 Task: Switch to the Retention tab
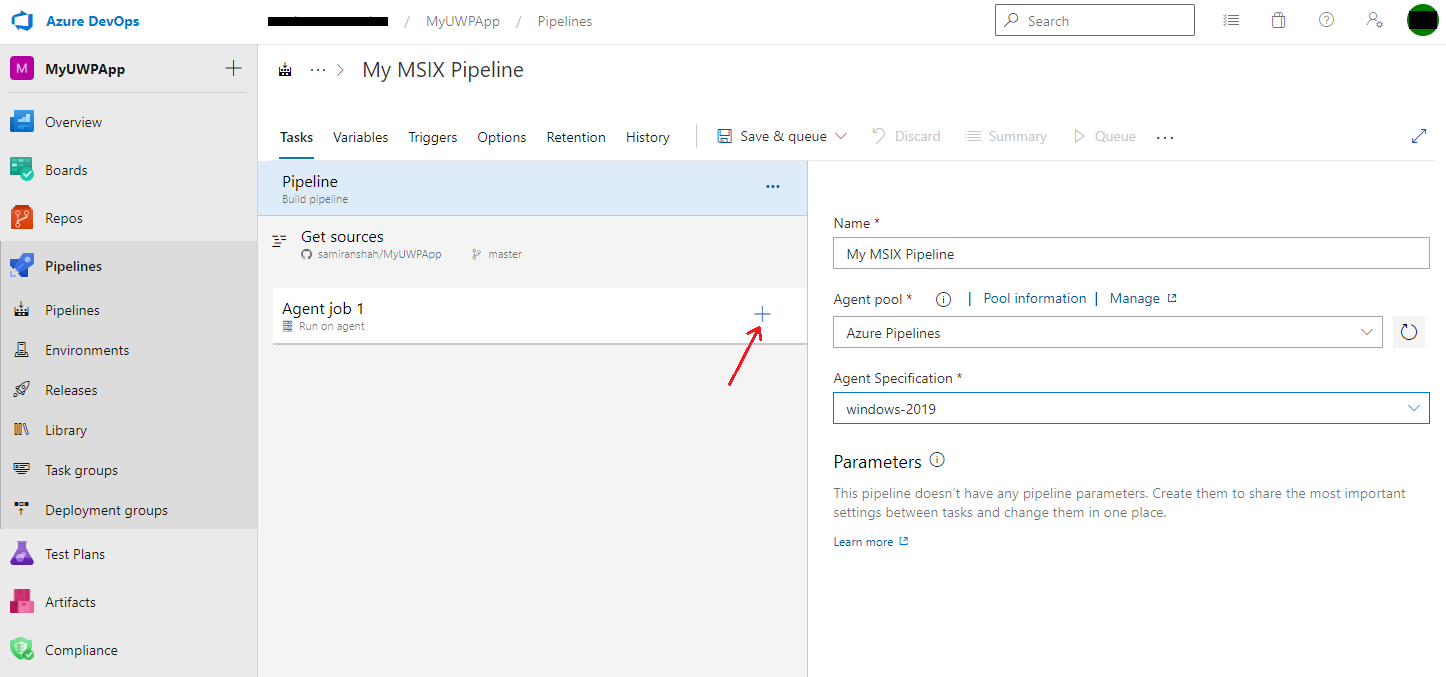[x=576, y=137]
